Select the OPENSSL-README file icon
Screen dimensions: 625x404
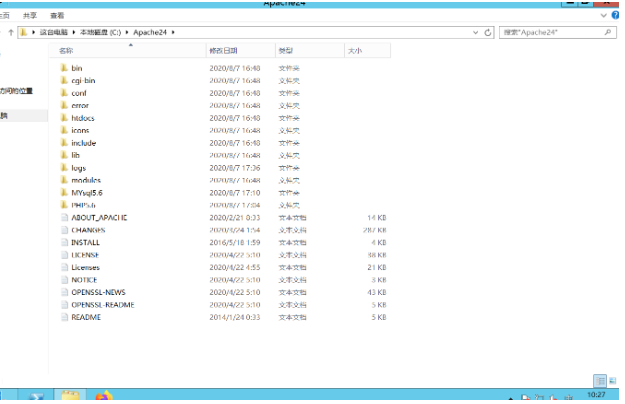coord(64,305)
